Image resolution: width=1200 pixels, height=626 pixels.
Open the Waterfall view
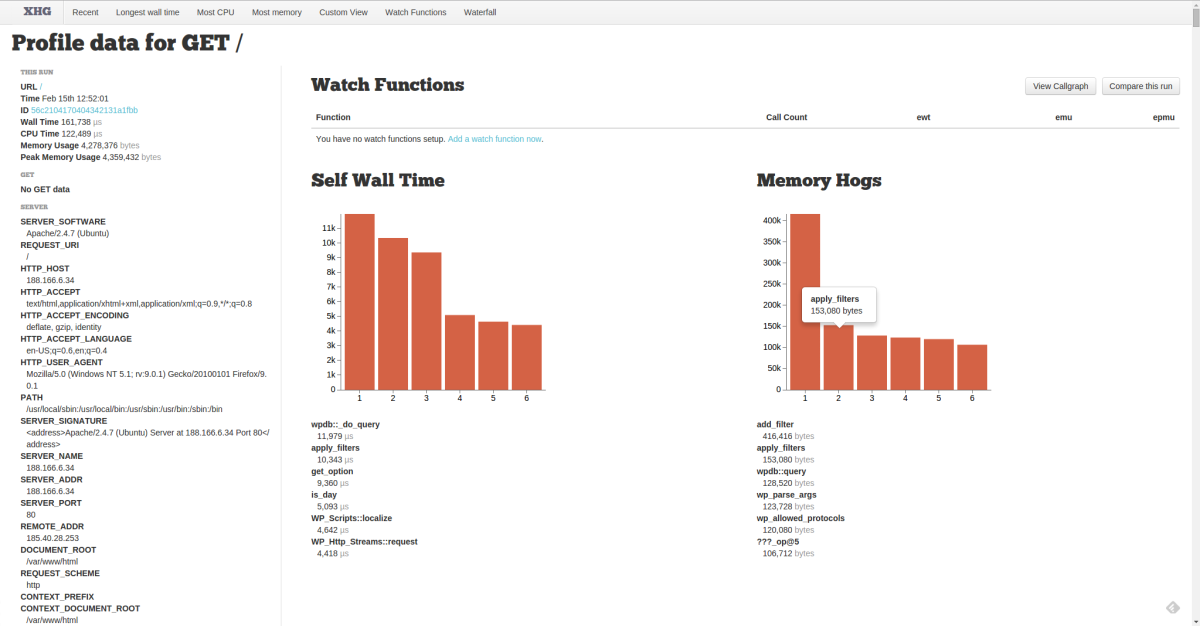click(x=478, y=12)
